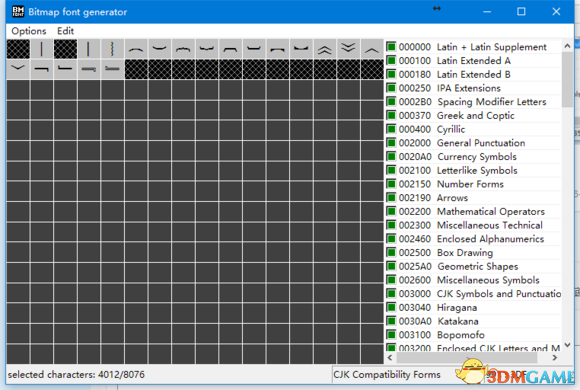Image resolution: width=580 pixels, height=390 pixels.
Task: Click the 'CJK Compatibility Forms' status bar text
Action: click(387, 374)
